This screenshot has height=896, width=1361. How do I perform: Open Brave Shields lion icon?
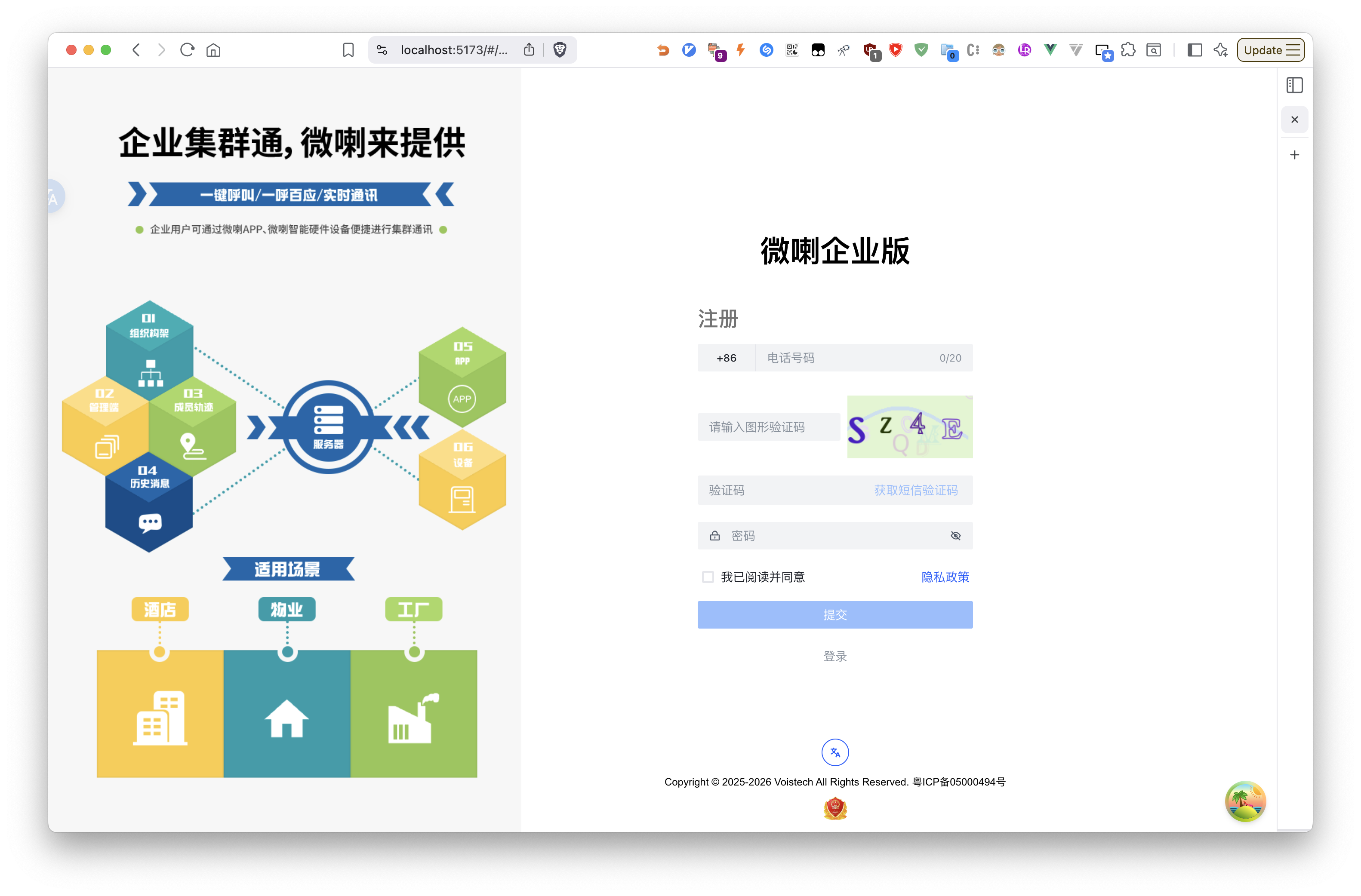click(560, 50)
